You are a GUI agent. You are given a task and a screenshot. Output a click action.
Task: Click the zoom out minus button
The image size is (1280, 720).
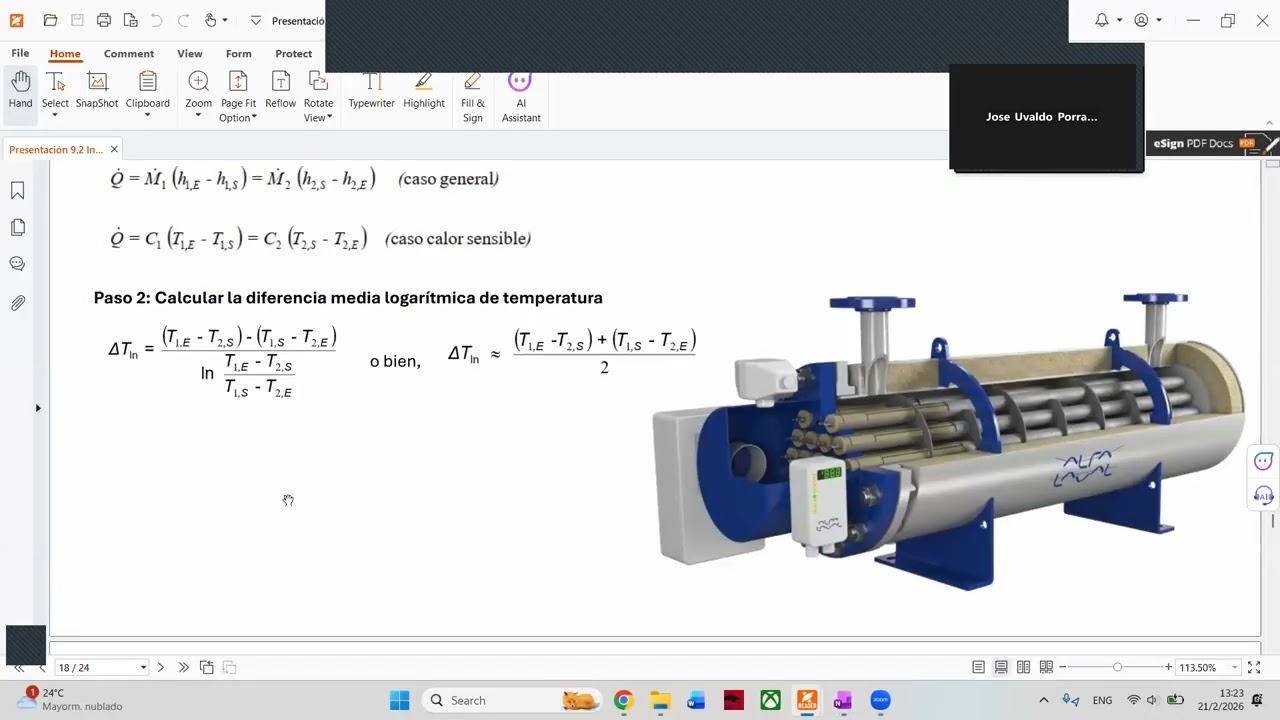pos(1063,667)
